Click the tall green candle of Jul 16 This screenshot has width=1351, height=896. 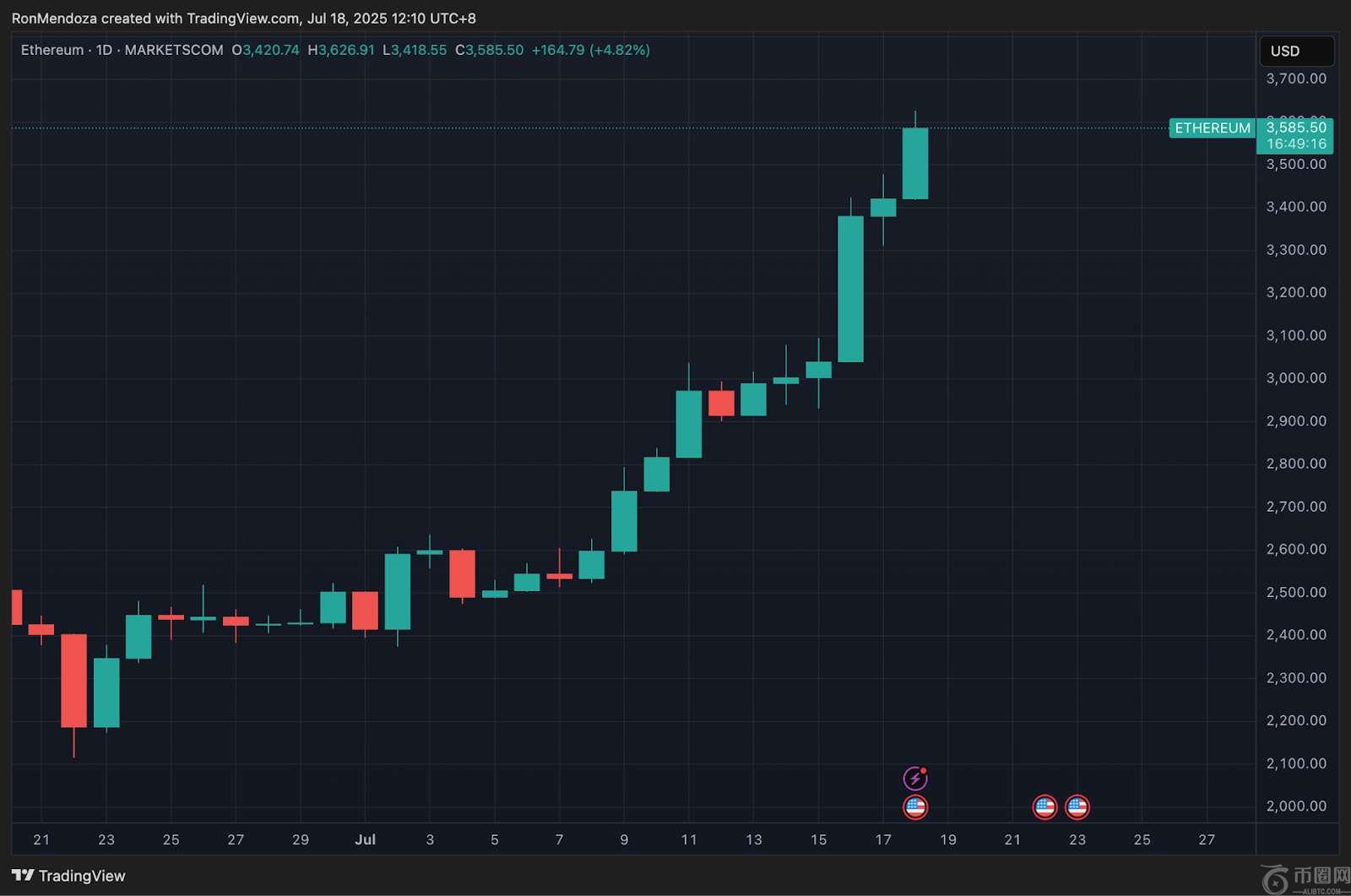(850, 289)
